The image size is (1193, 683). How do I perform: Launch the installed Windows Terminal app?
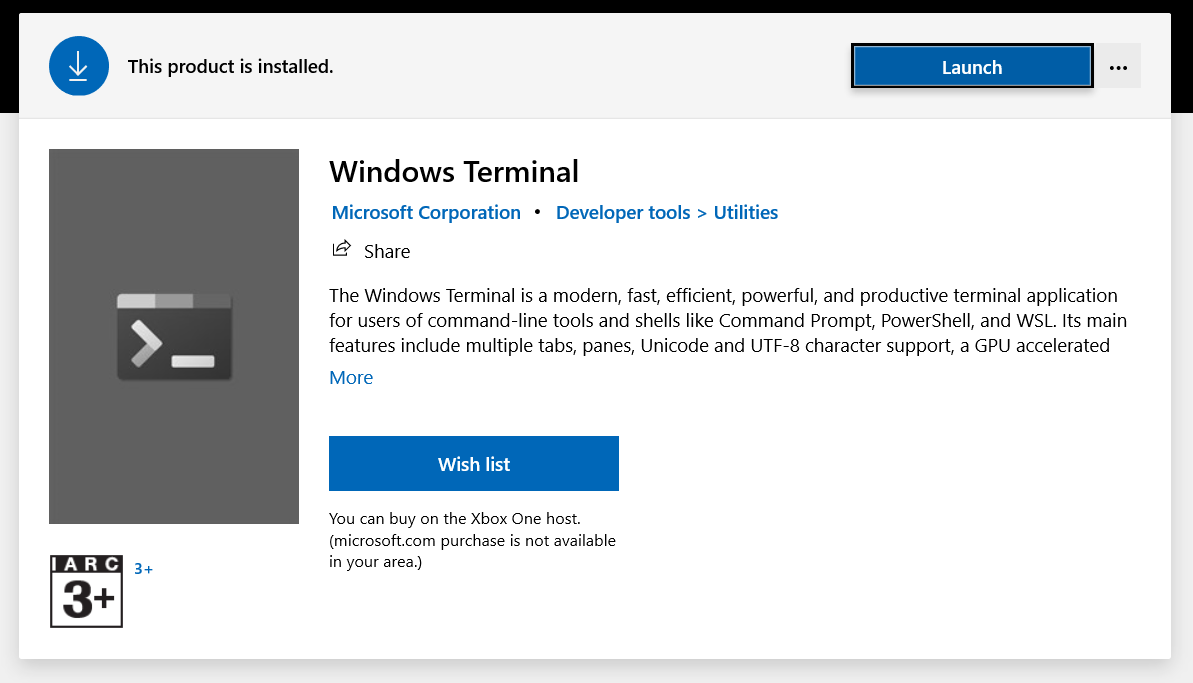(972, 67)
